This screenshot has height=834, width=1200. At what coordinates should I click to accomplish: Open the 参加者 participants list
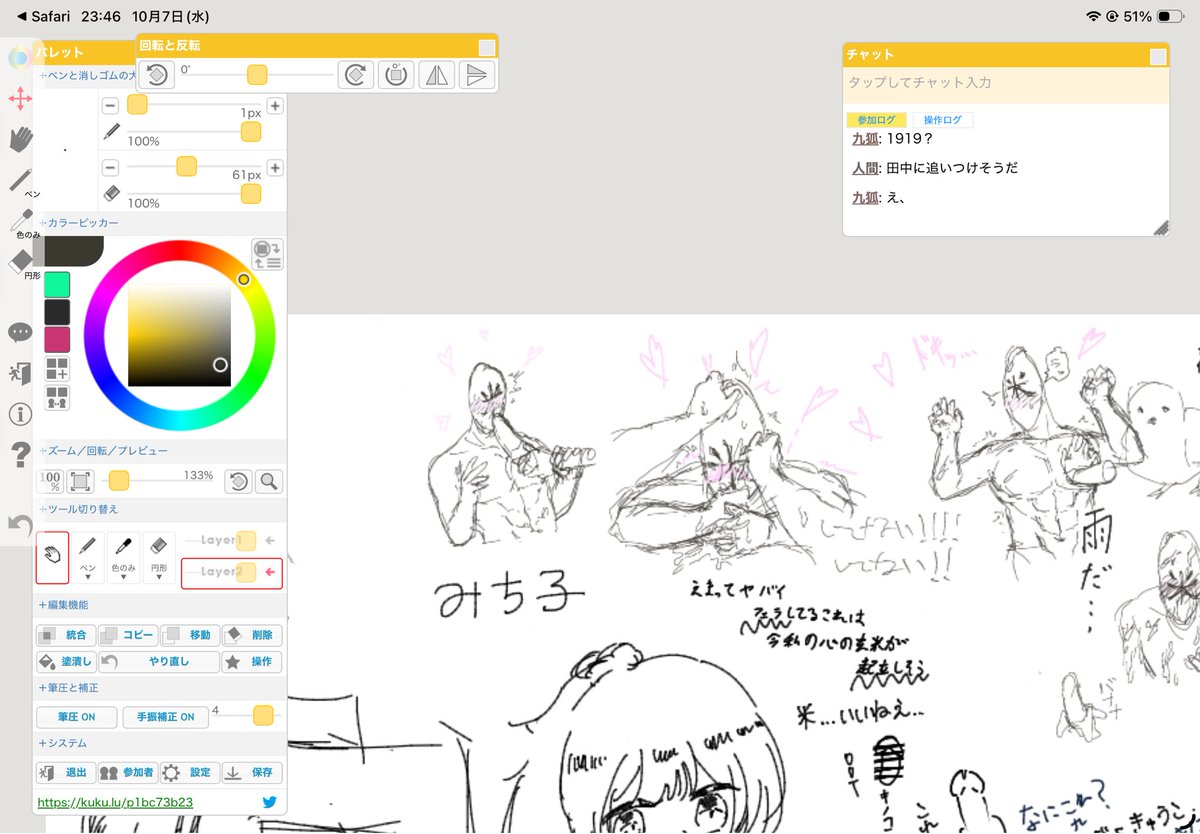(x=127, y=772)
